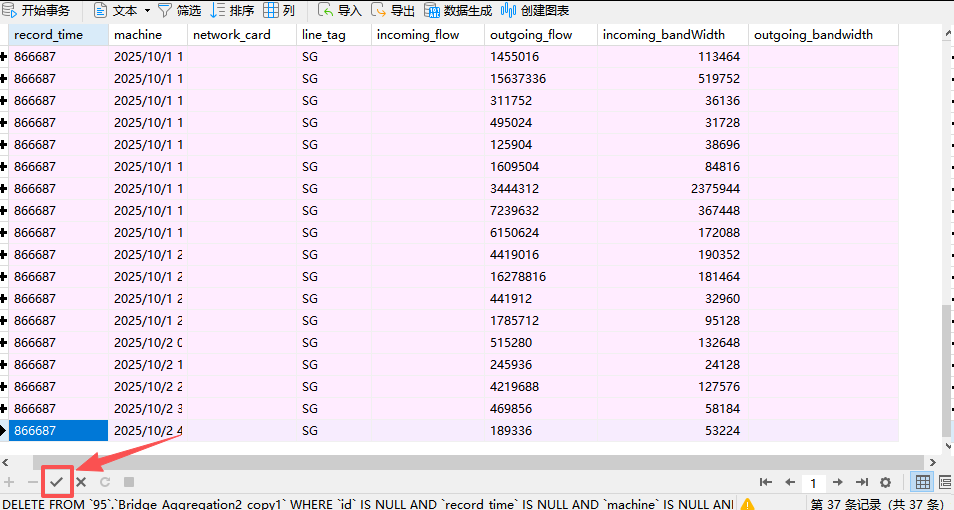Click the incoming_bandWidth column header
This screenshot has height=510, width=954.
[x=672, y=35]
